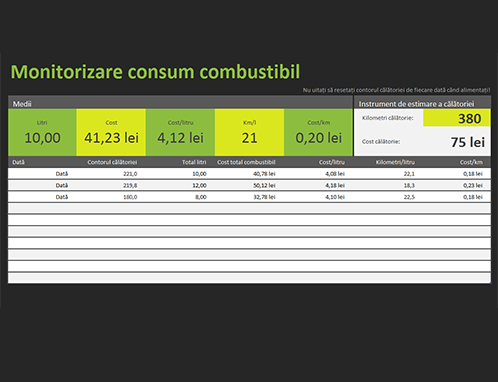Click the title Monitorizare consum combustibil
Viewport: 498px width, 382px height.
(155, 72)
